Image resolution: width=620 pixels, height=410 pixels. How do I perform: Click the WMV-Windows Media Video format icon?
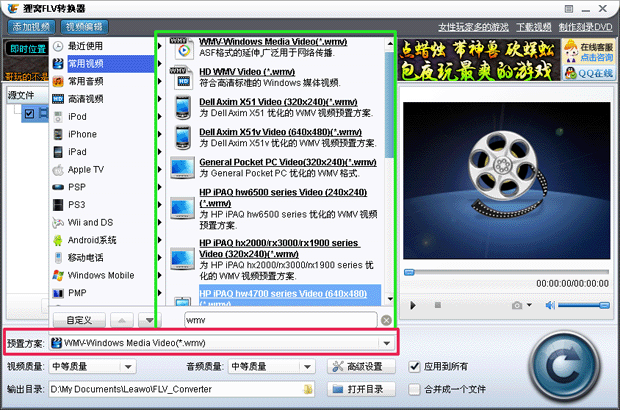182,48
